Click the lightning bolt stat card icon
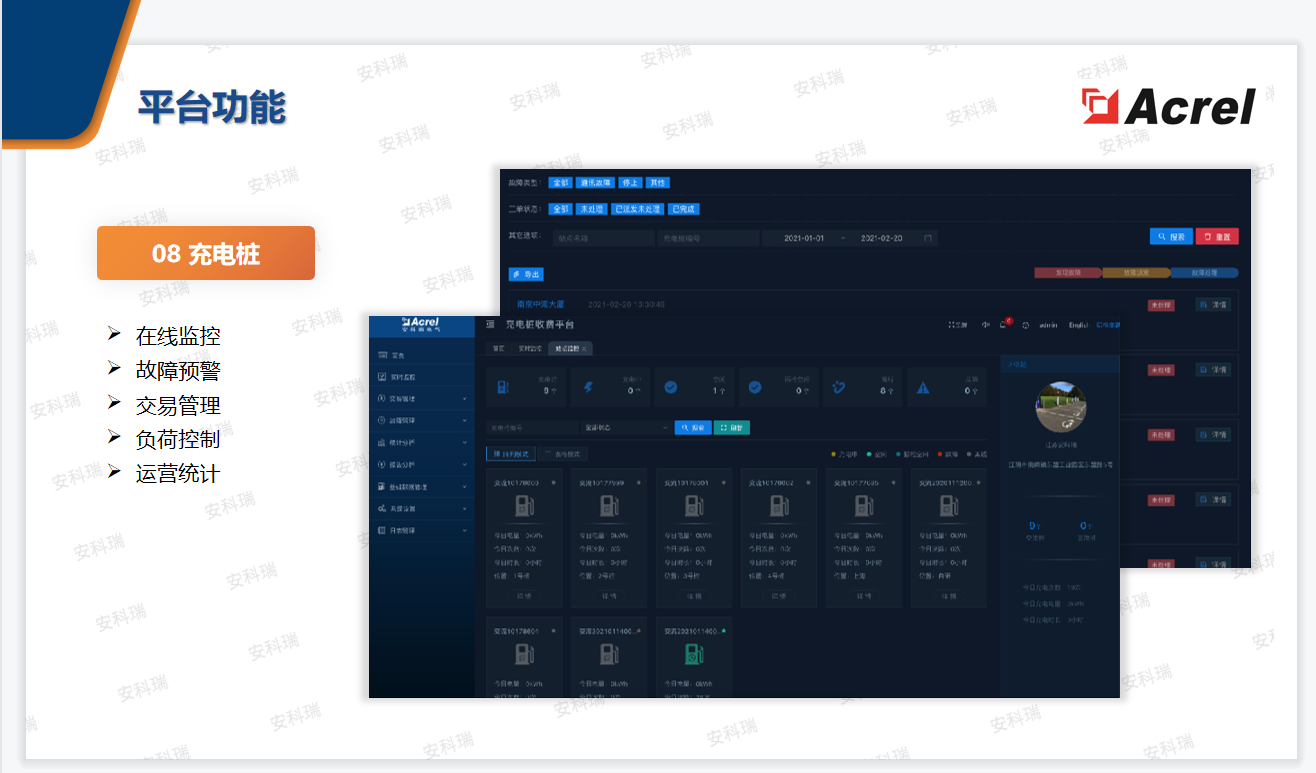 (x=588, y=387)
